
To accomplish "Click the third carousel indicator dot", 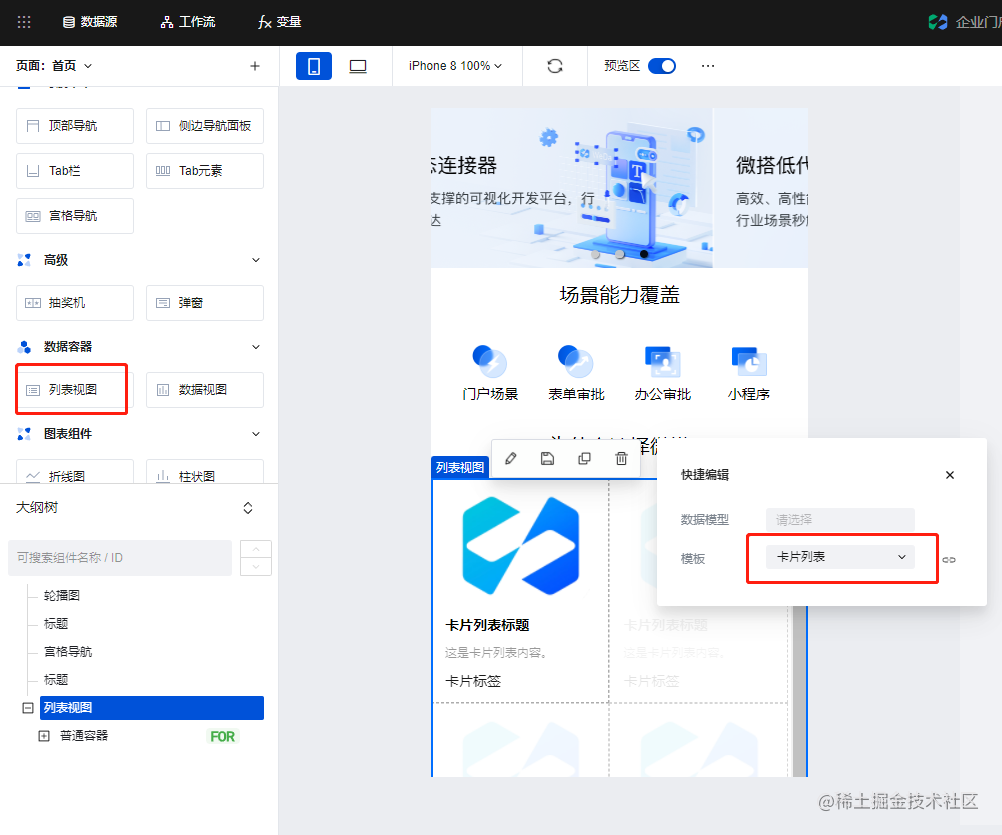I will pos(644,254).
